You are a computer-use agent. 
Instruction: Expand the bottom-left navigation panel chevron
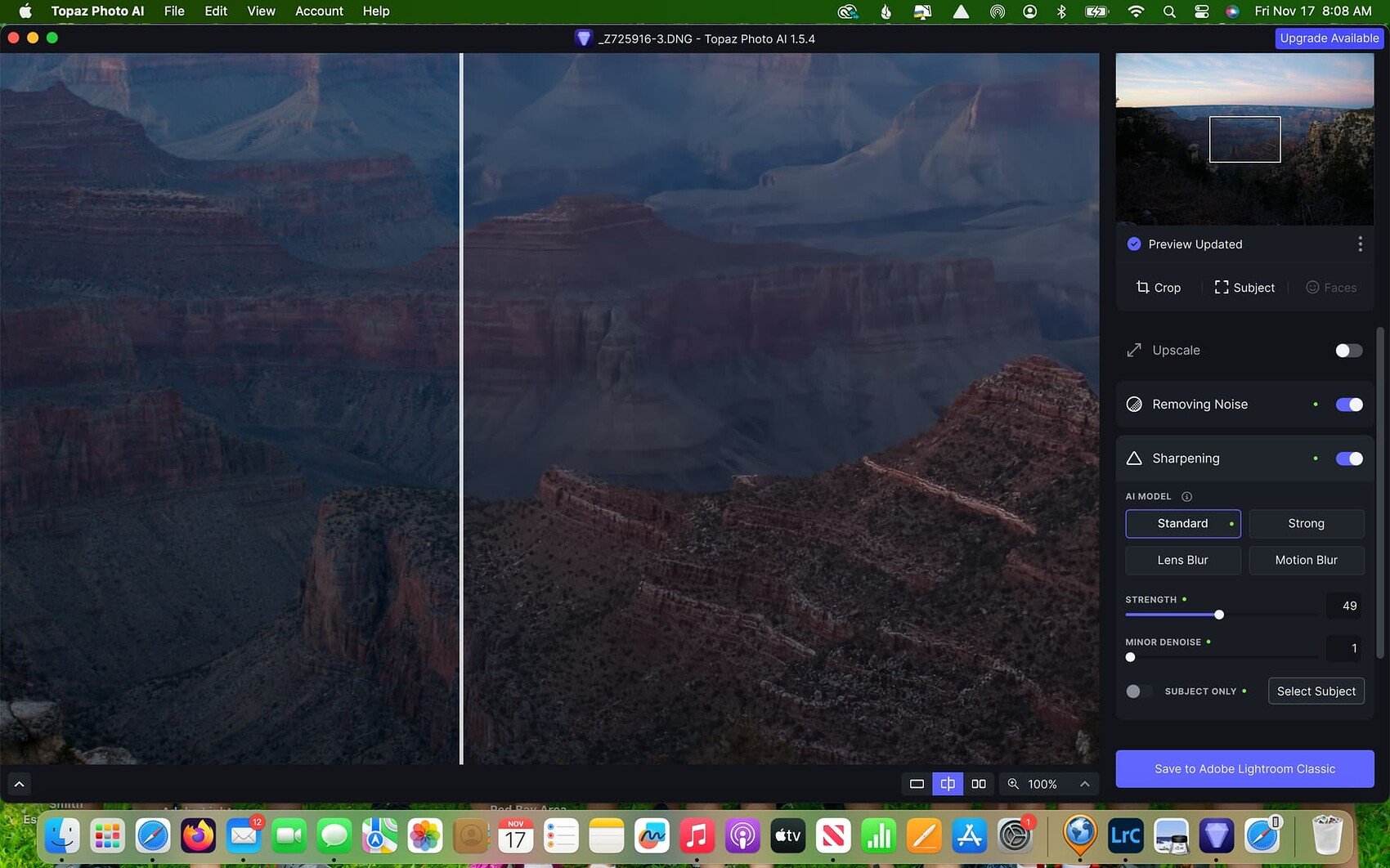[19, 783]
